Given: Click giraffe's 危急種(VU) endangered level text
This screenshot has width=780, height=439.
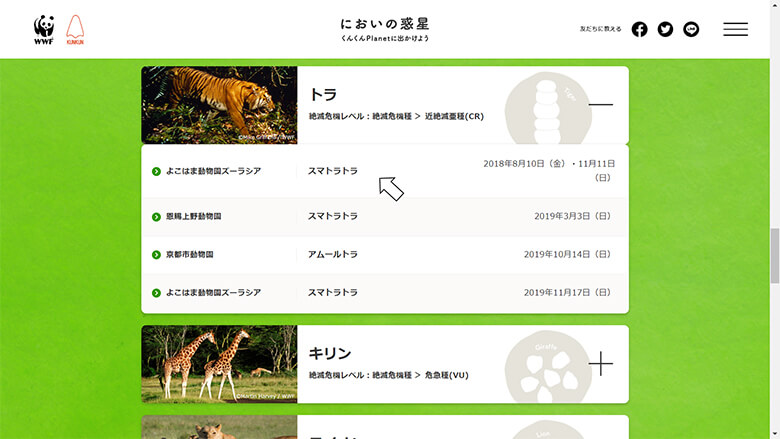Looking at the screenshot, I should (447, 375).
